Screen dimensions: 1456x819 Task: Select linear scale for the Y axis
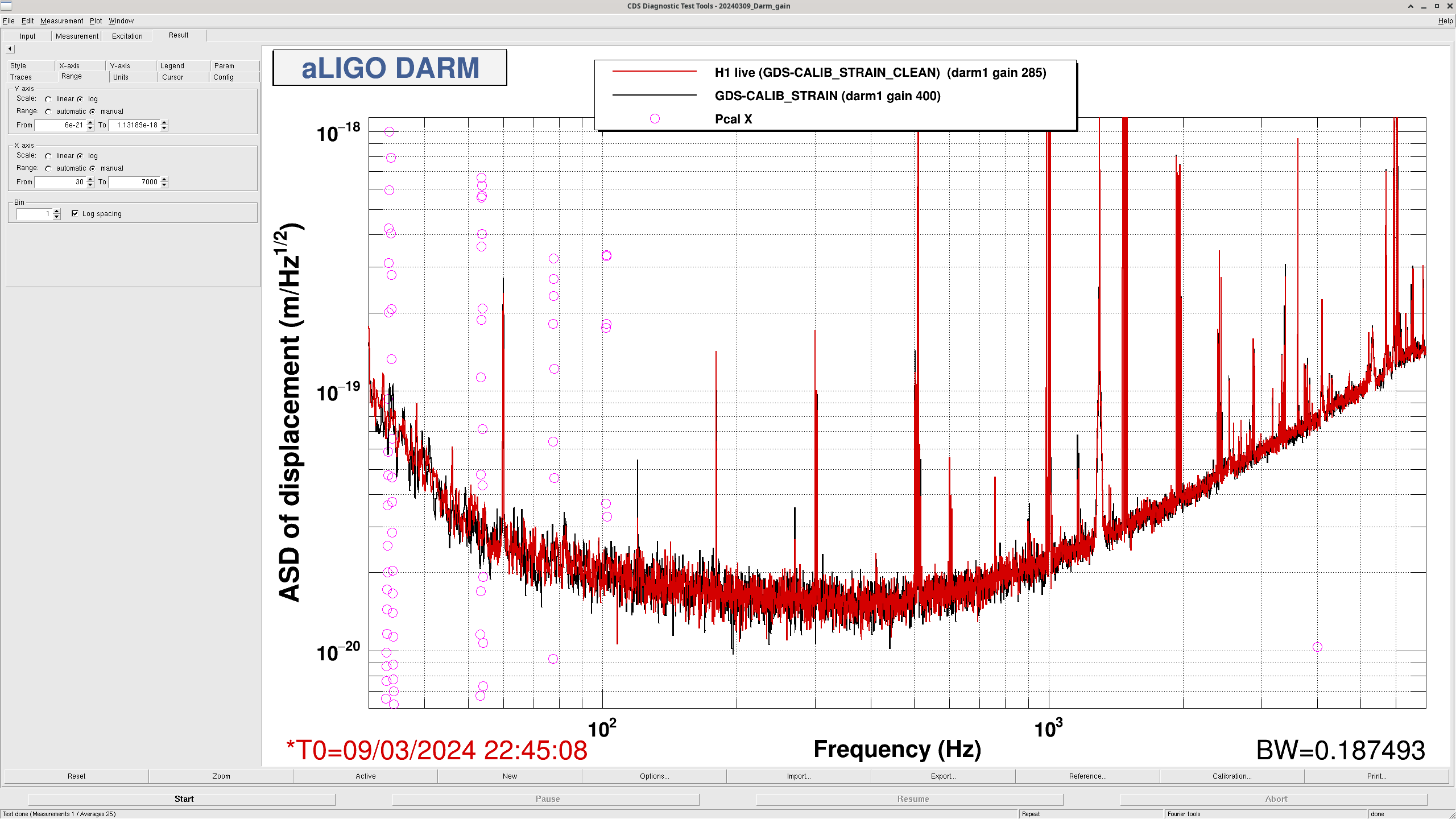[x=48, y=99]
